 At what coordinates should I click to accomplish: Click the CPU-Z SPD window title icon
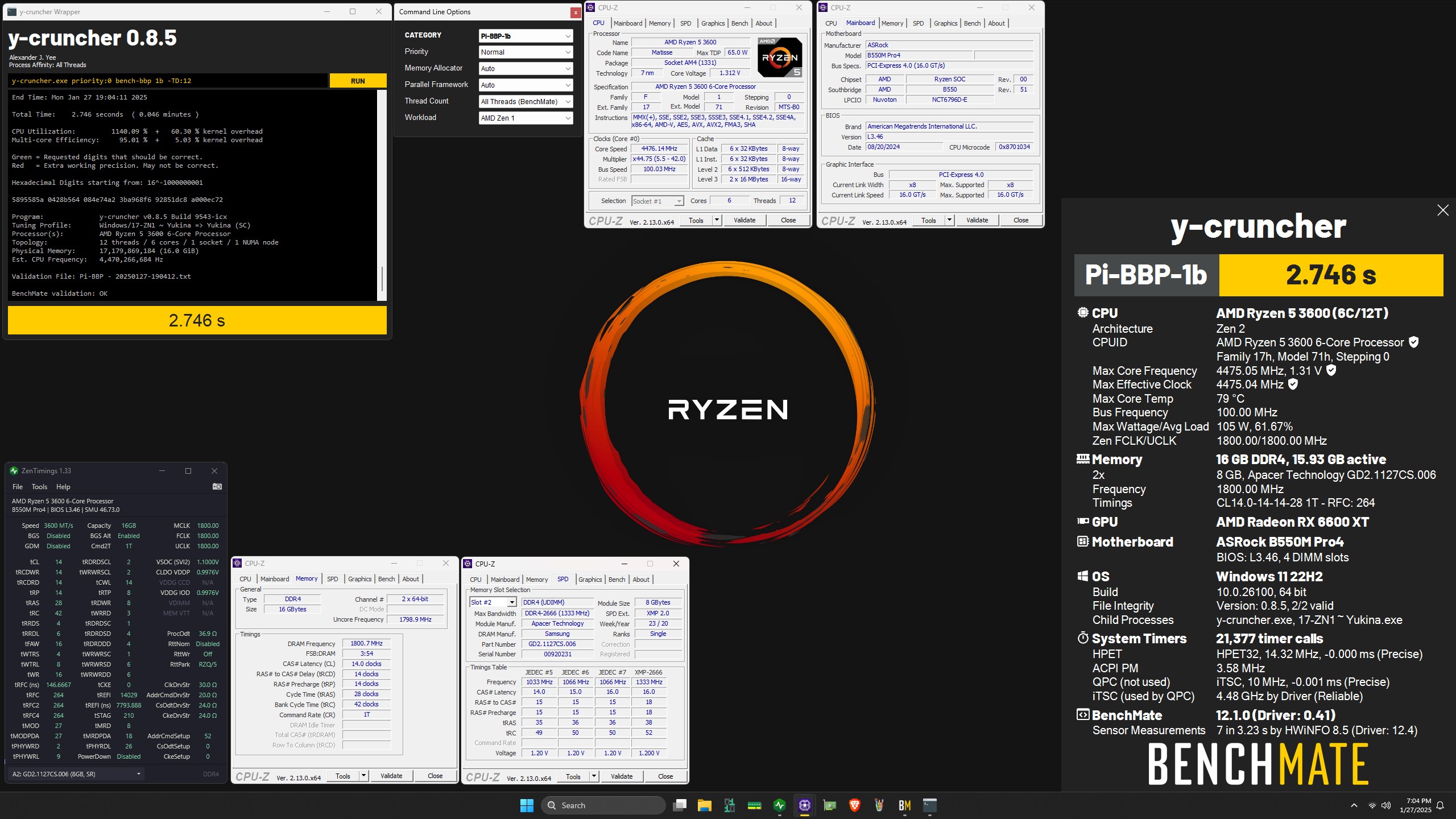click(468, 564)
